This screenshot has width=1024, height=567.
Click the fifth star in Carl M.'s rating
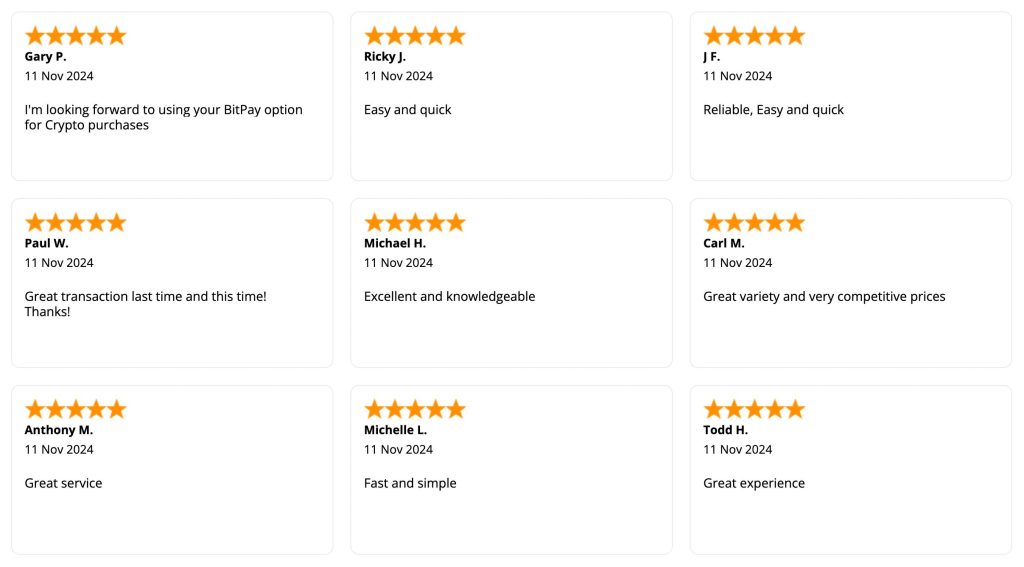tap(795, 223)
